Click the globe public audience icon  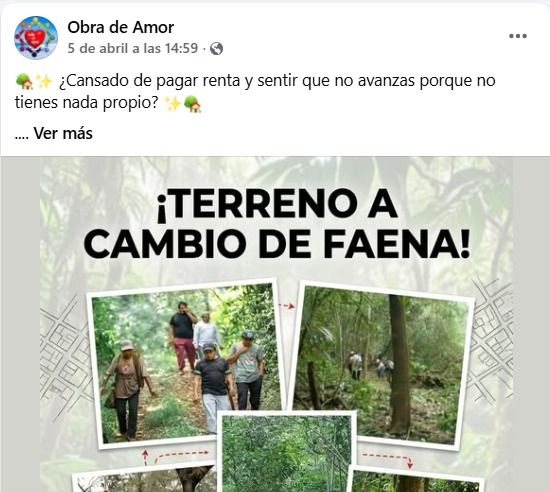[x=216, y=48]
